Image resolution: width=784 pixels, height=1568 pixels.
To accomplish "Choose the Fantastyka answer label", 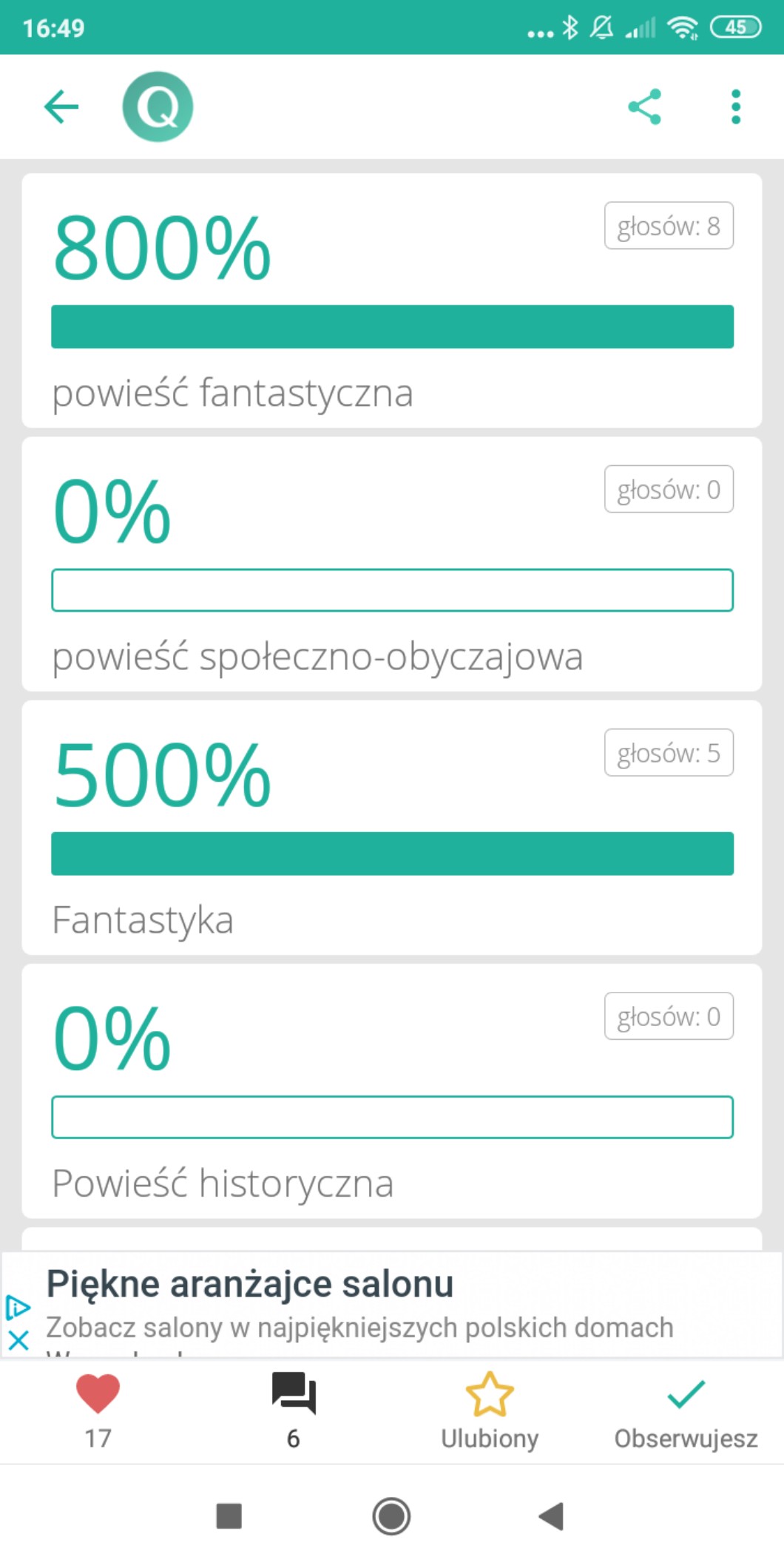I will point(143,920).
